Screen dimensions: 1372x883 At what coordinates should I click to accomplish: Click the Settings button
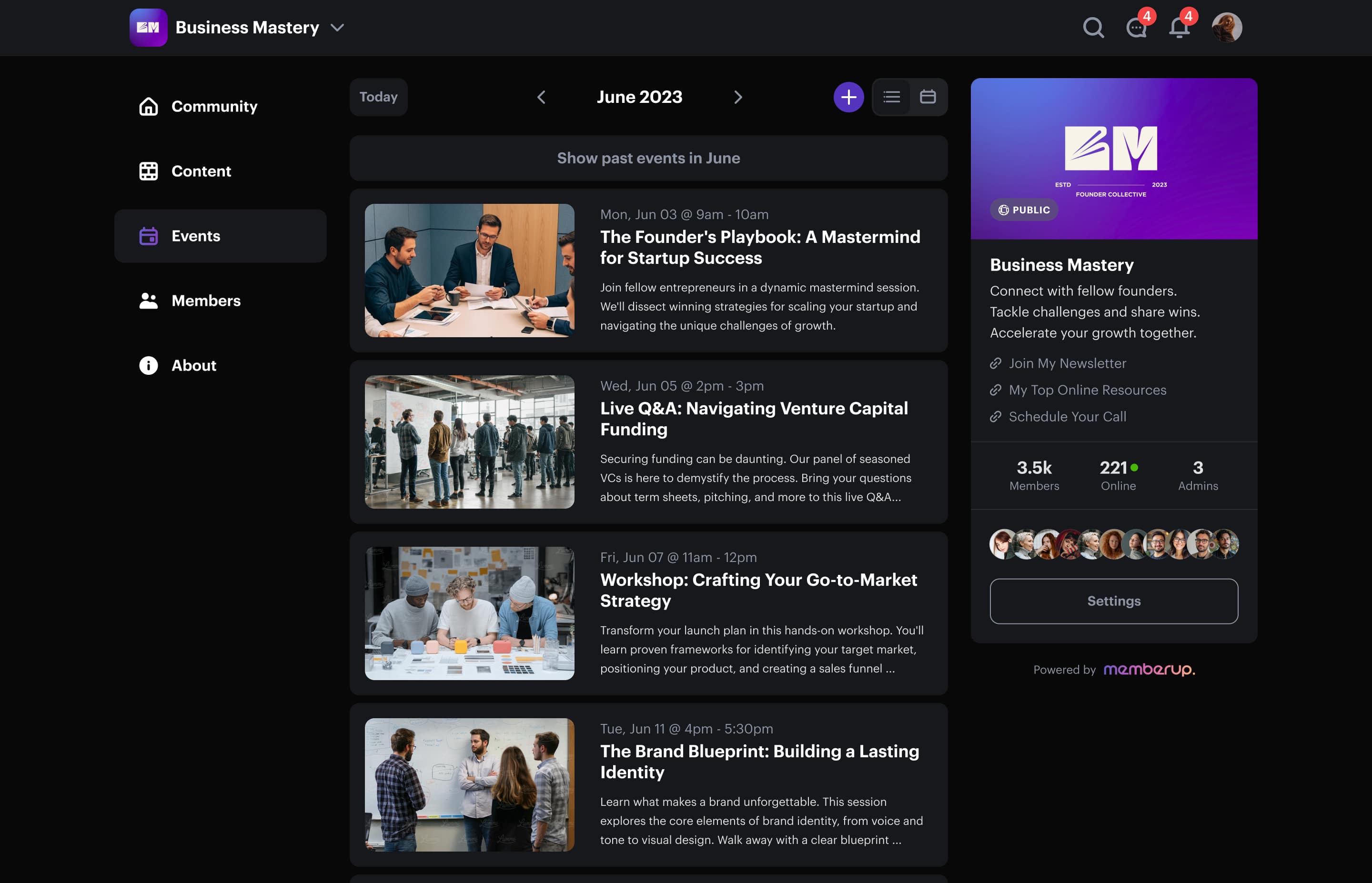click(x=1113, y=601)
